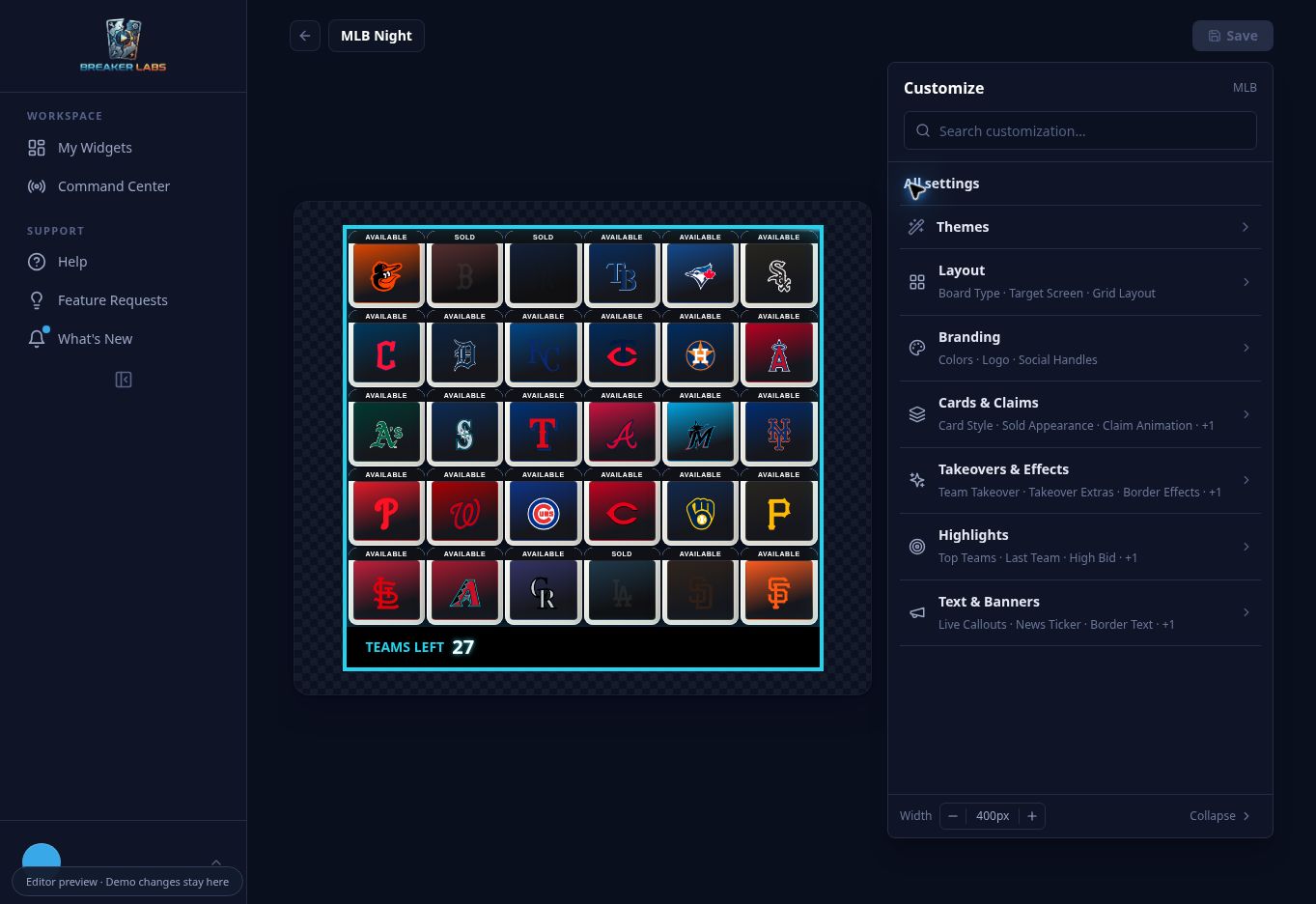Open the Themes settings row
Viewport: 1316px width, 904px height.
tap(1080, 227)
